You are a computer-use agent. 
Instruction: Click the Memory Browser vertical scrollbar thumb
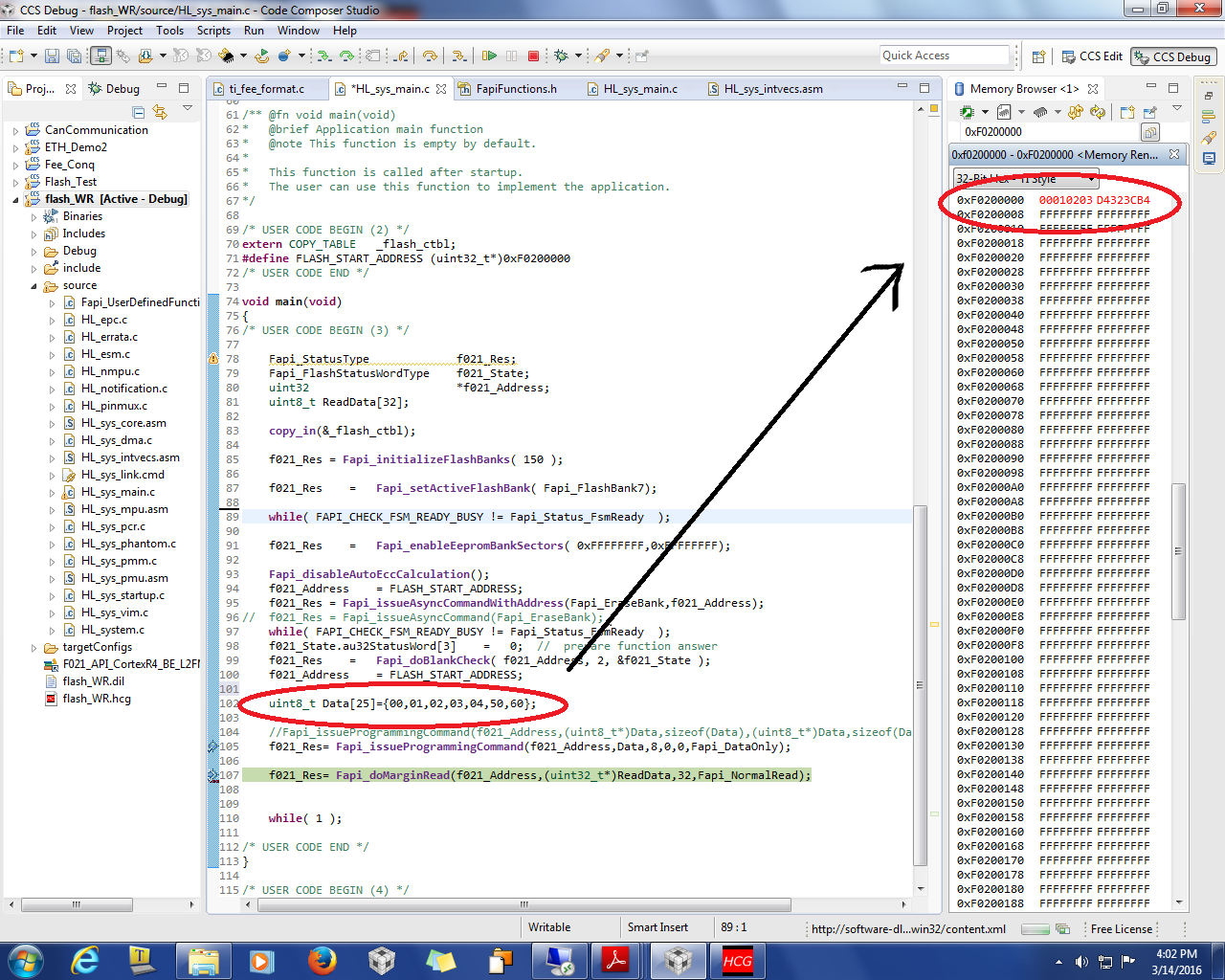1179,551
